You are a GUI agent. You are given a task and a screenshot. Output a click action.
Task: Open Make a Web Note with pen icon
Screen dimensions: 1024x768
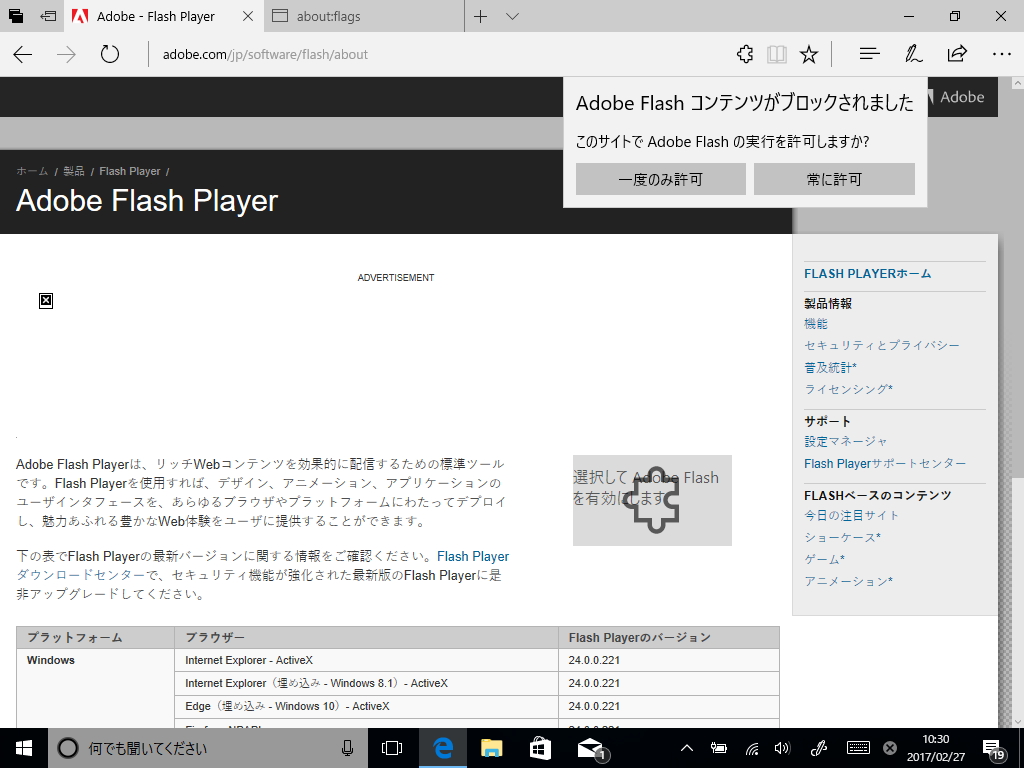point(913,54)
